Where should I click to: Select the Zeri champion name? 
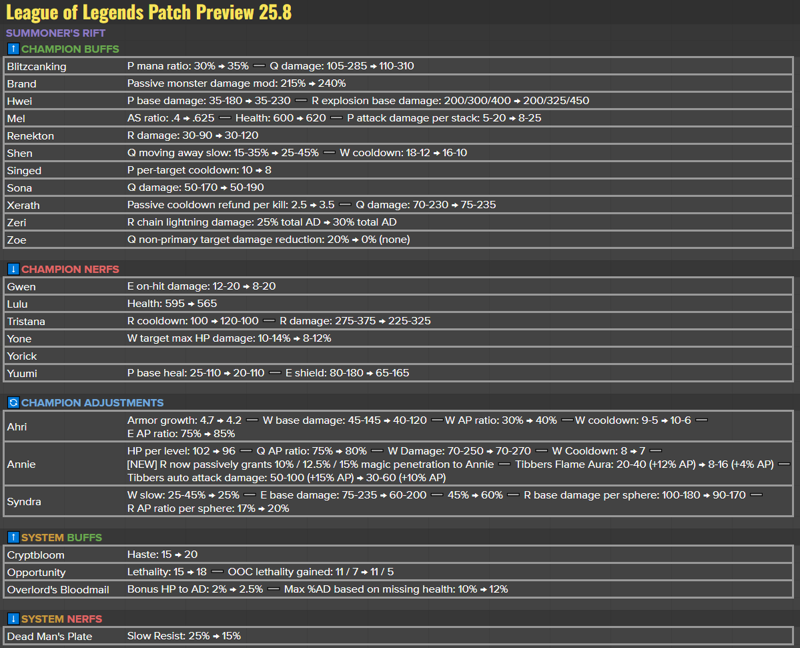point(16,222)
